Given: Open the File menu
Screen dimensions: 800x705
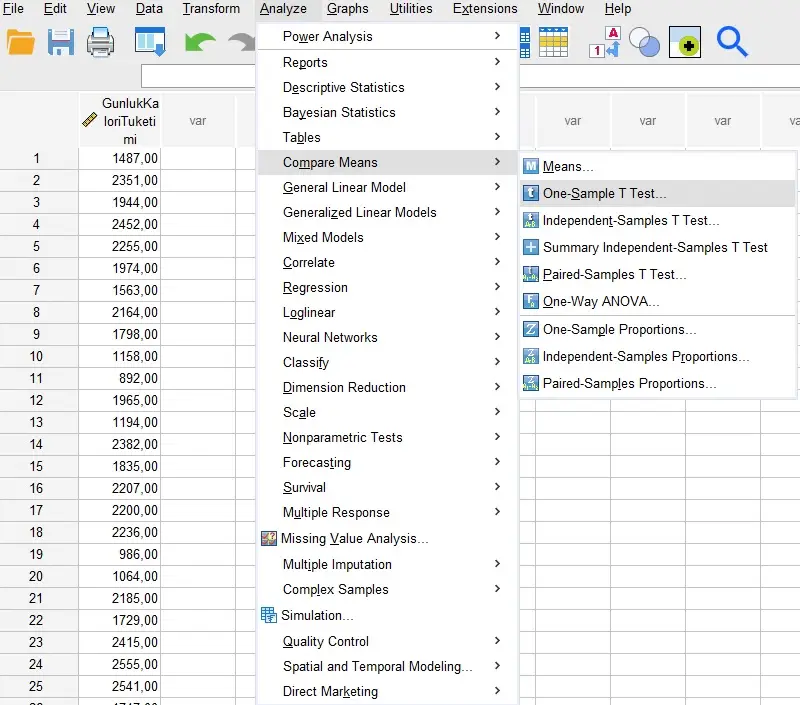Looking at the screenshot, I should [x=13, y=9].
